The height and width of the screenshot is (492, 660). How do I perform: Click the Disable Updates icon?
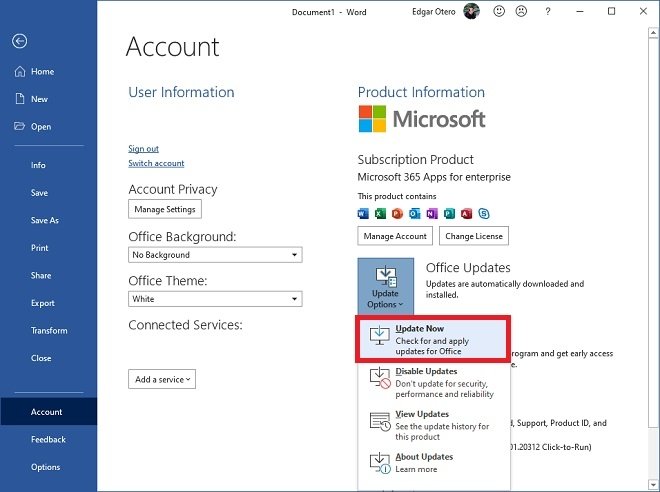380,378
